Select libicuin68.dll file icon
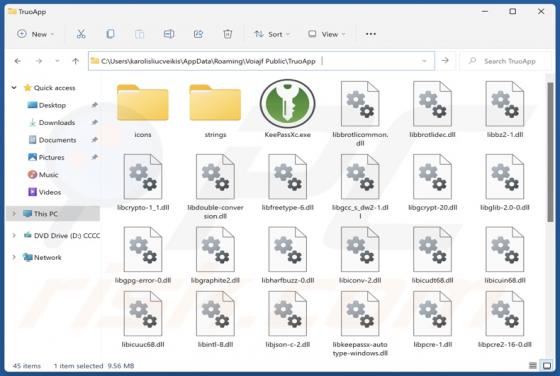Screen dimensions: 560x376 tap(505, 249)
